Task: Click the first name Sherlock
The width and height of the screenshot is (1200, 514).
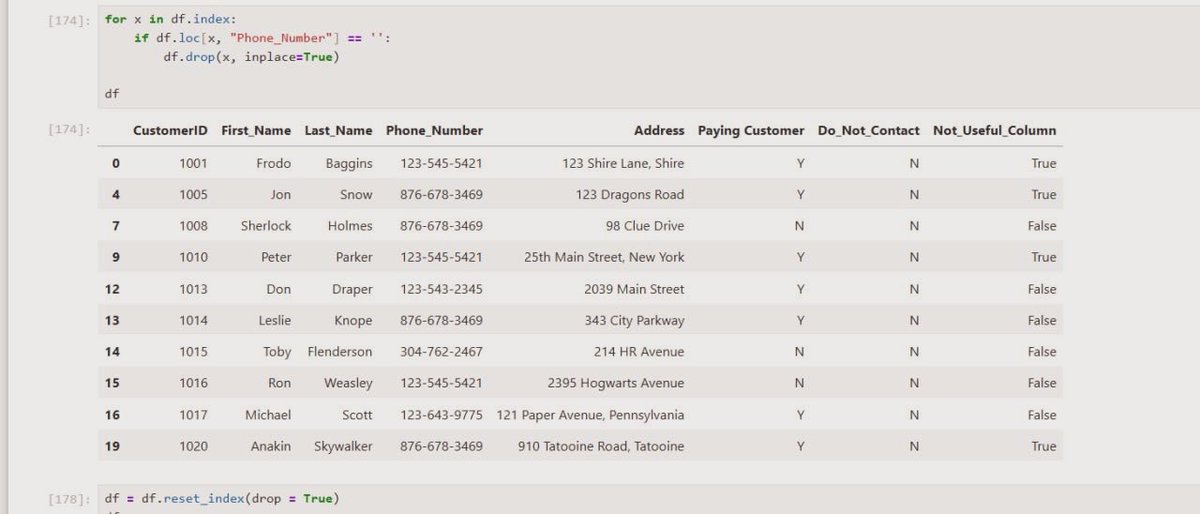Action: pos(266,226)
